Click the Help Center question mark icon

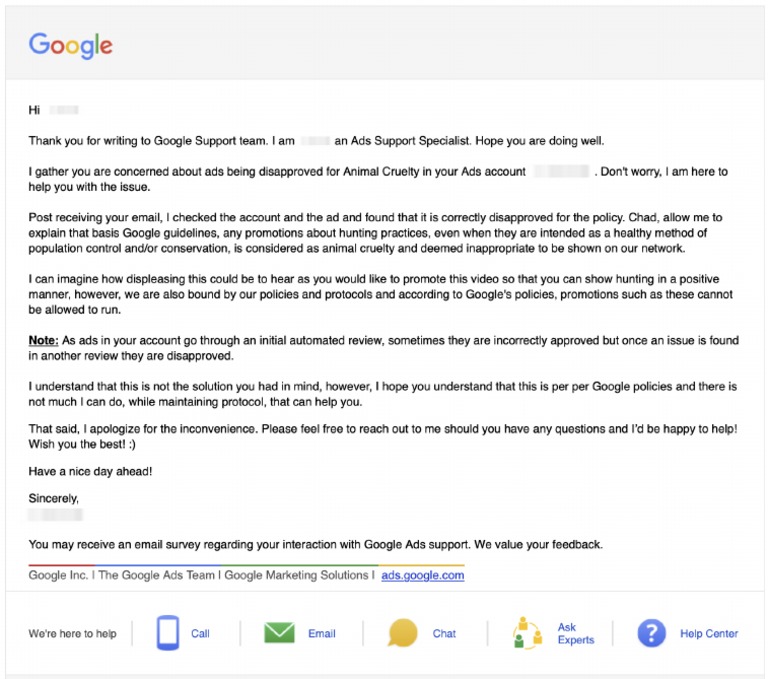[652, 633]
